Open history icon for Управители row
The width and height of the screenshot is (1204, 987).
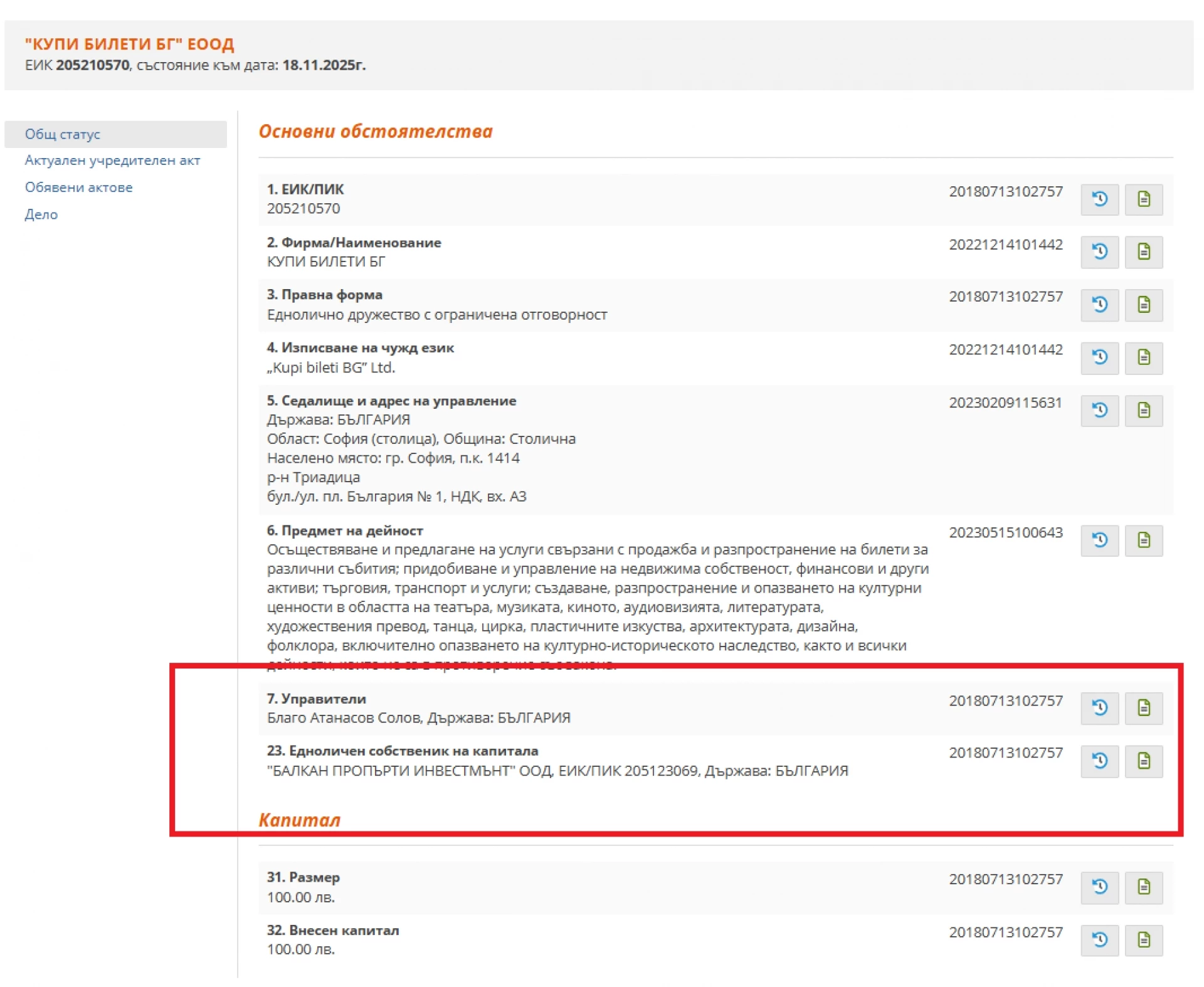(1099, 708)
